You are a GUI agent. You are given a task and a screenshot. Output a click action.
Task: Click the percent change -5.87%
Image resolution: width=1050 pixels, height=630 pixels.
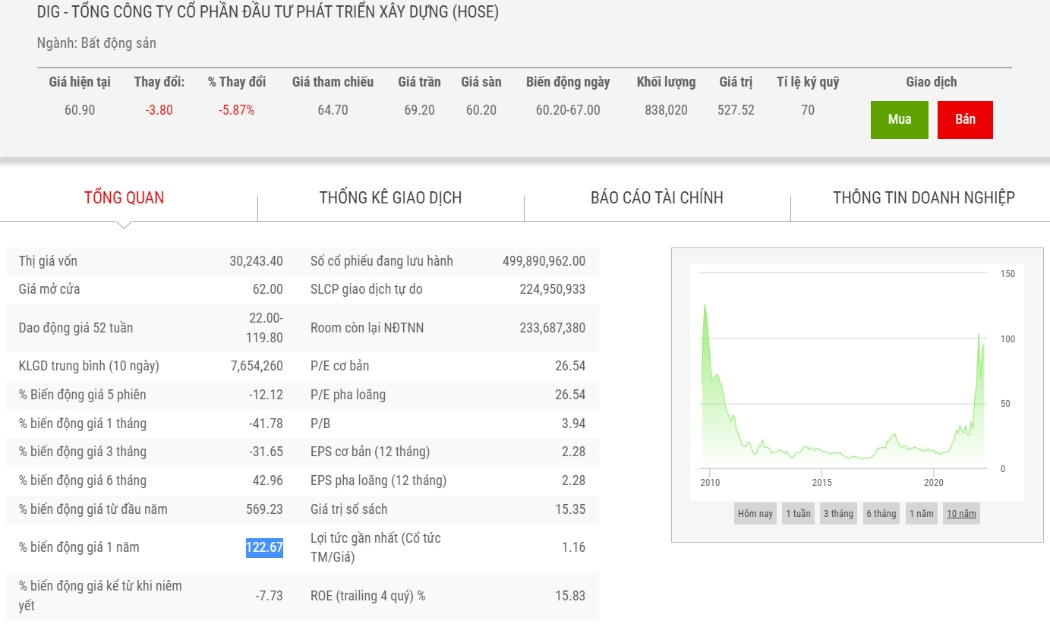click(x=236, y=110)
